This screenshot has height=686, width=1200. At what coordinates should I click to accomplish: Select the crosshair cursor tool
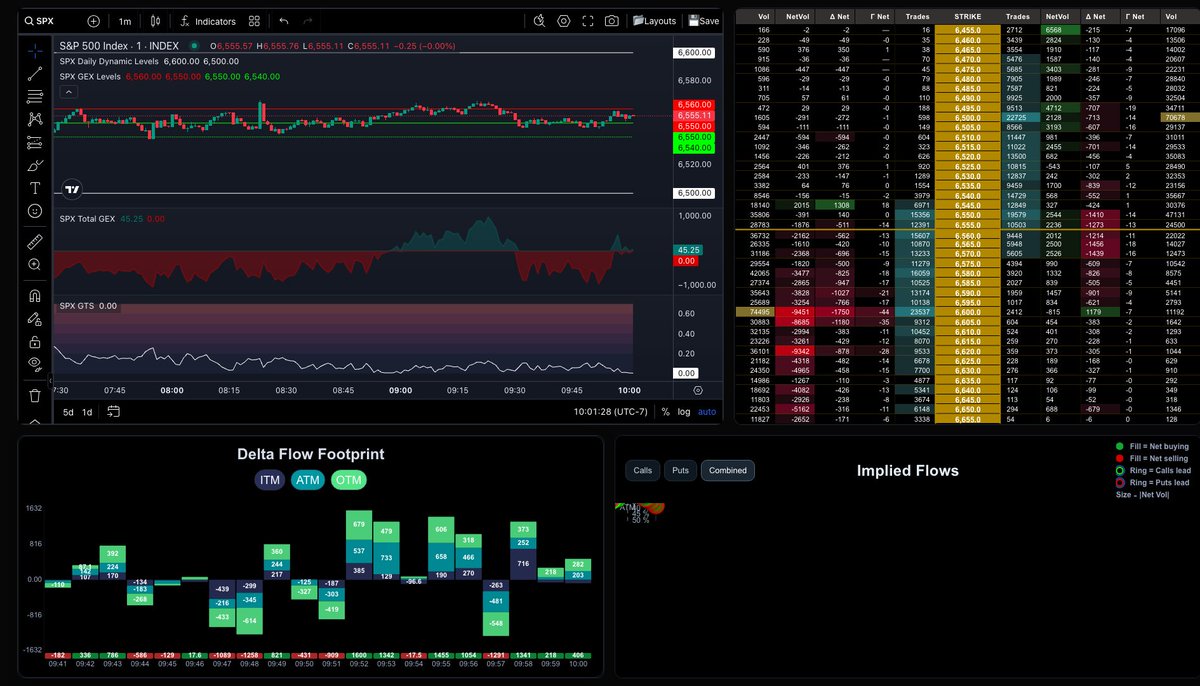point(35,49)
